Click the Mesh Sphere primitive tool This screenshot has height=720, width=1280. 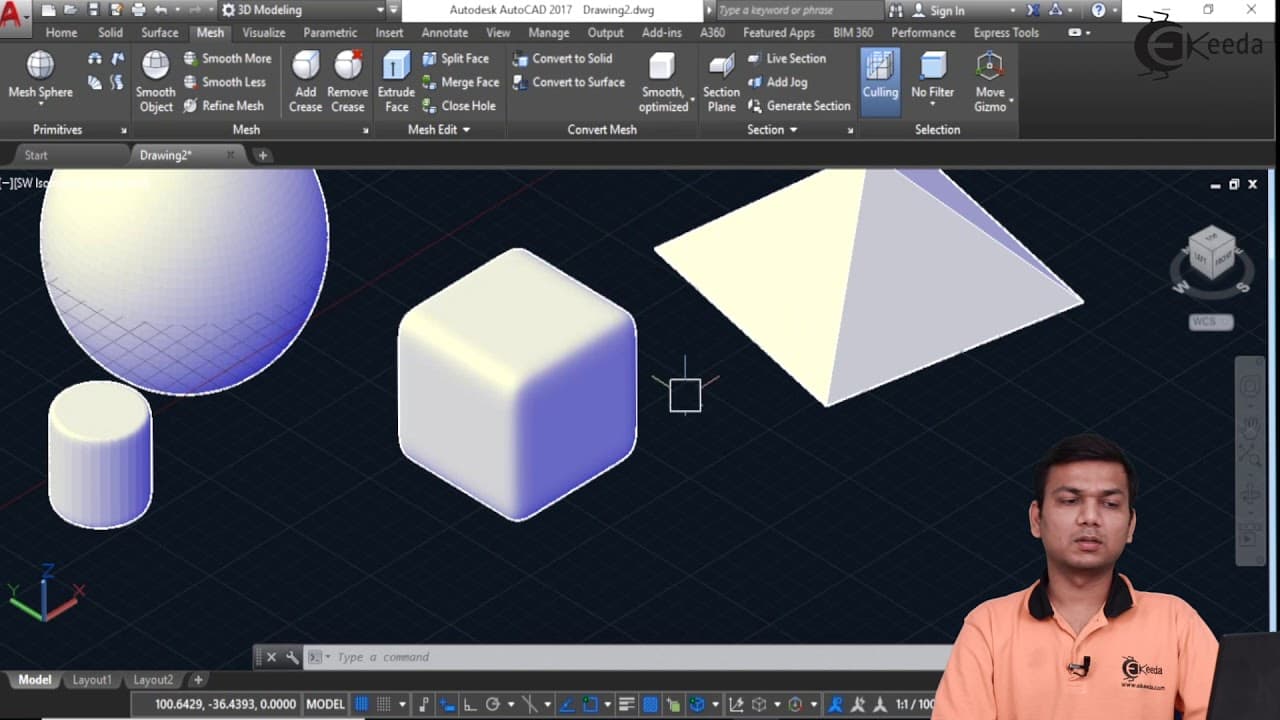point(41,75)
